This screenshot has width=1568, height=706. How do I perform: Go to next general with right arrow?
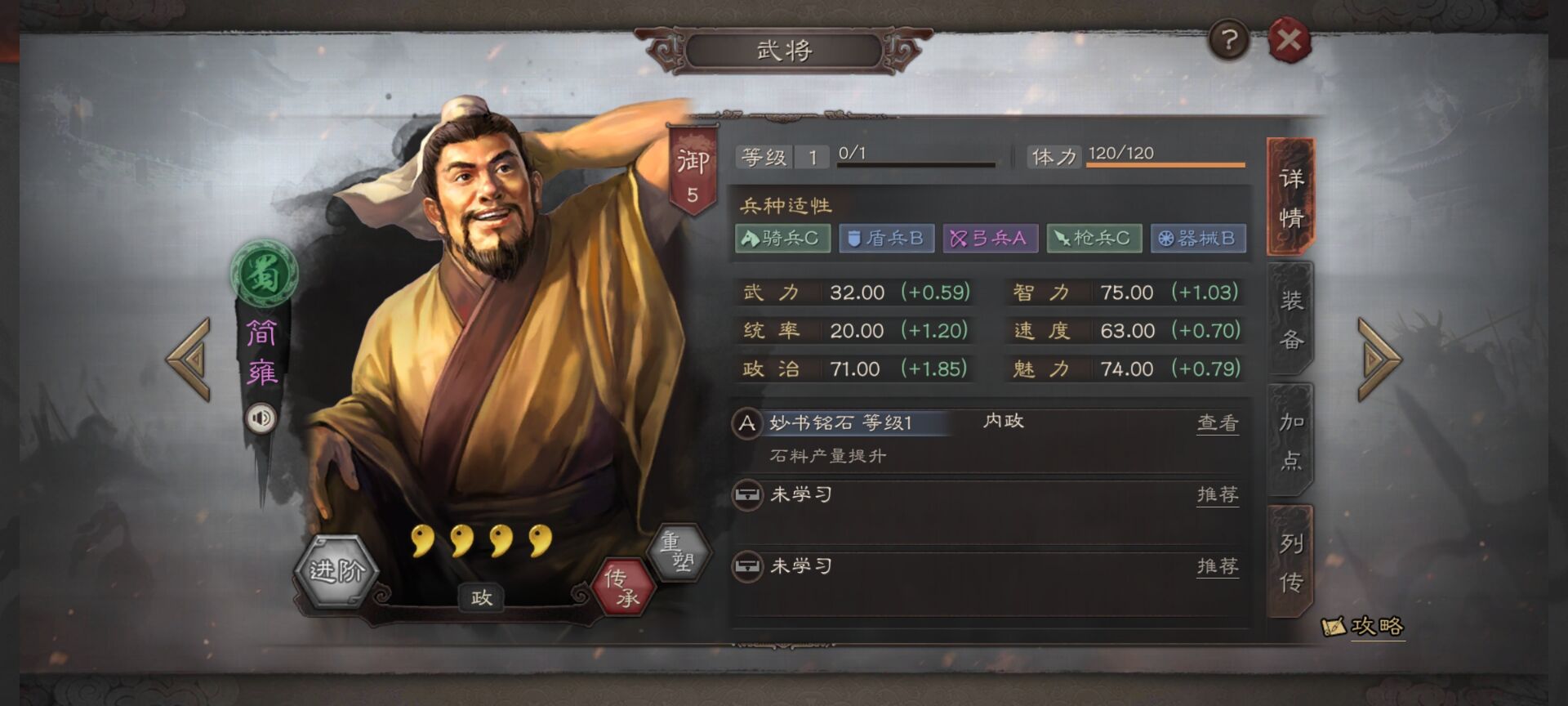click(1379, 360)
